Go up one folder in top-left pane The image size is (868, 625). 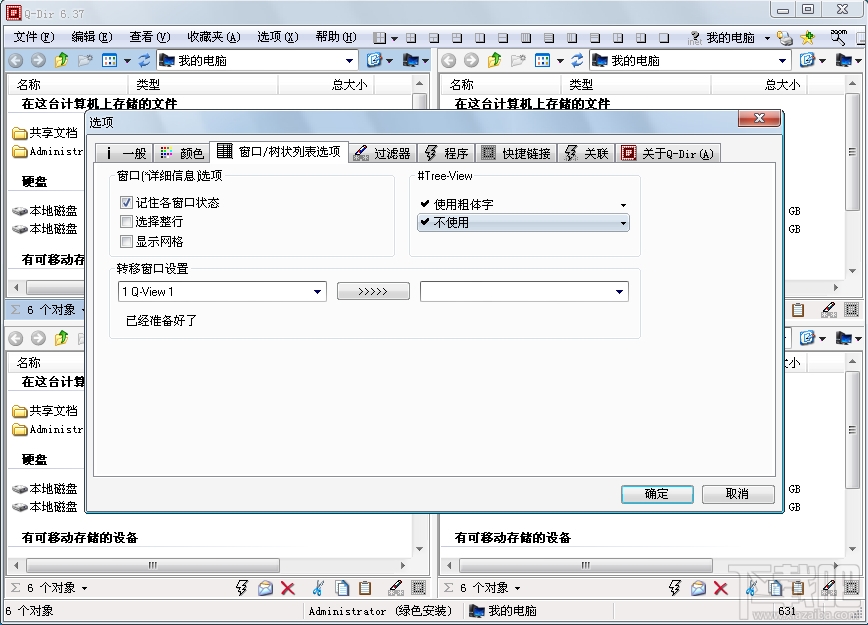point(61,60)
